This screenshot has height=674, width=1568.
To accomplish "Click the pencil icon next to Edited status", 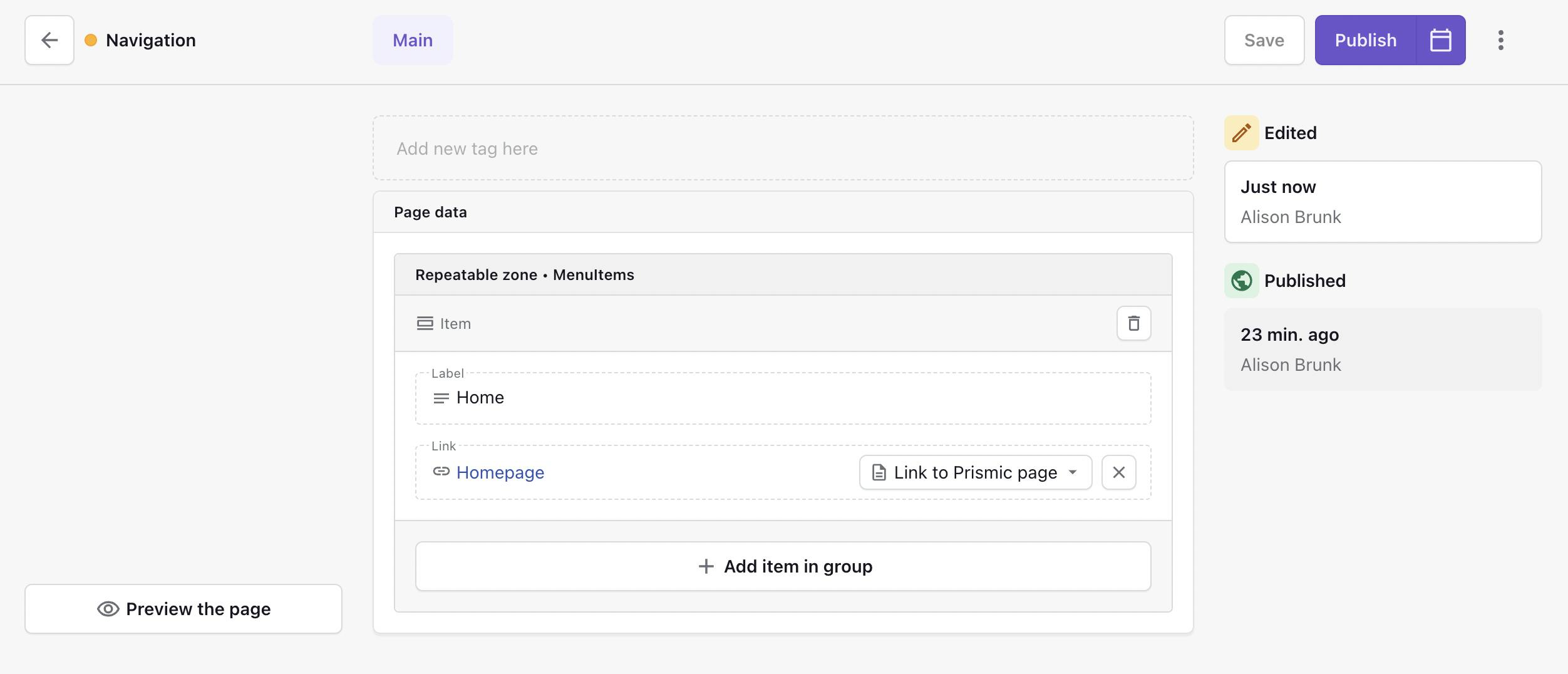I will (x=1241, y=132).
